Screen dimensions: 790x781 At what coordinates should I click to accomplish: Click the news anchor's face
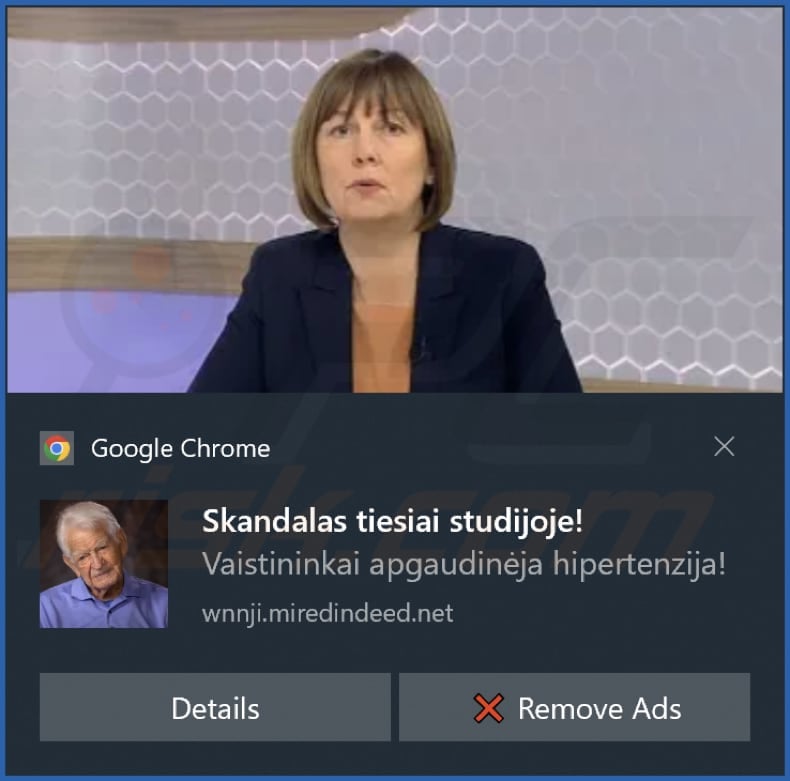[x=373, y=161]
